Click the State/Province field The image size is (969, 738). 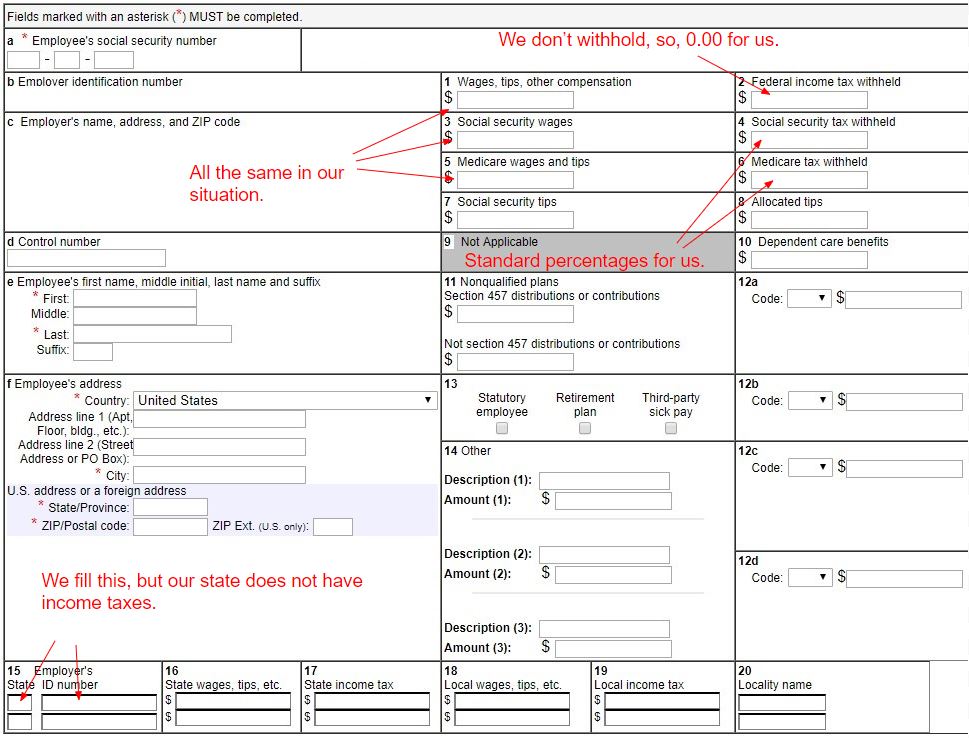[170, 507]
